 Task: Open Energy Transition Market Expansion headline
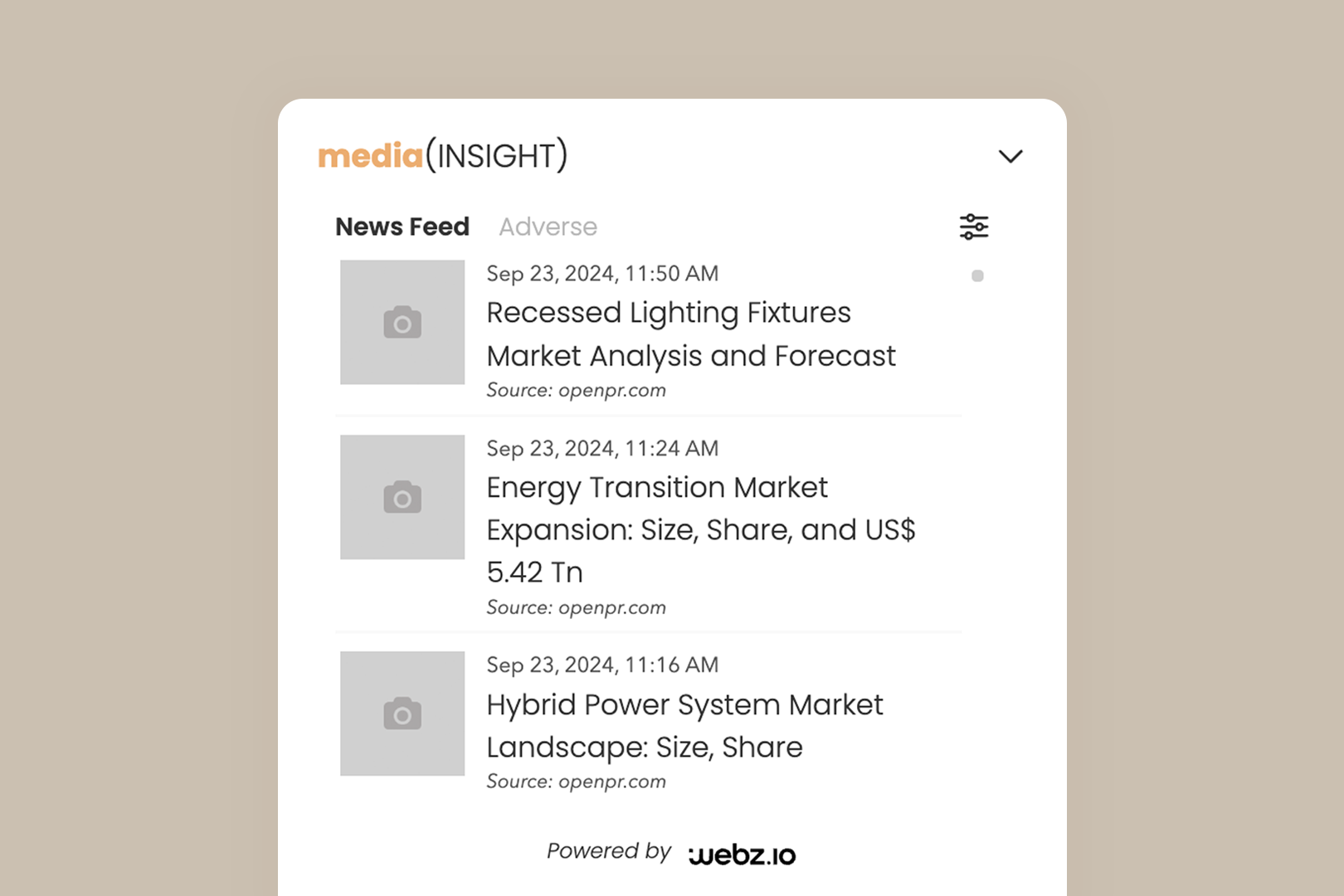(701, 530)
